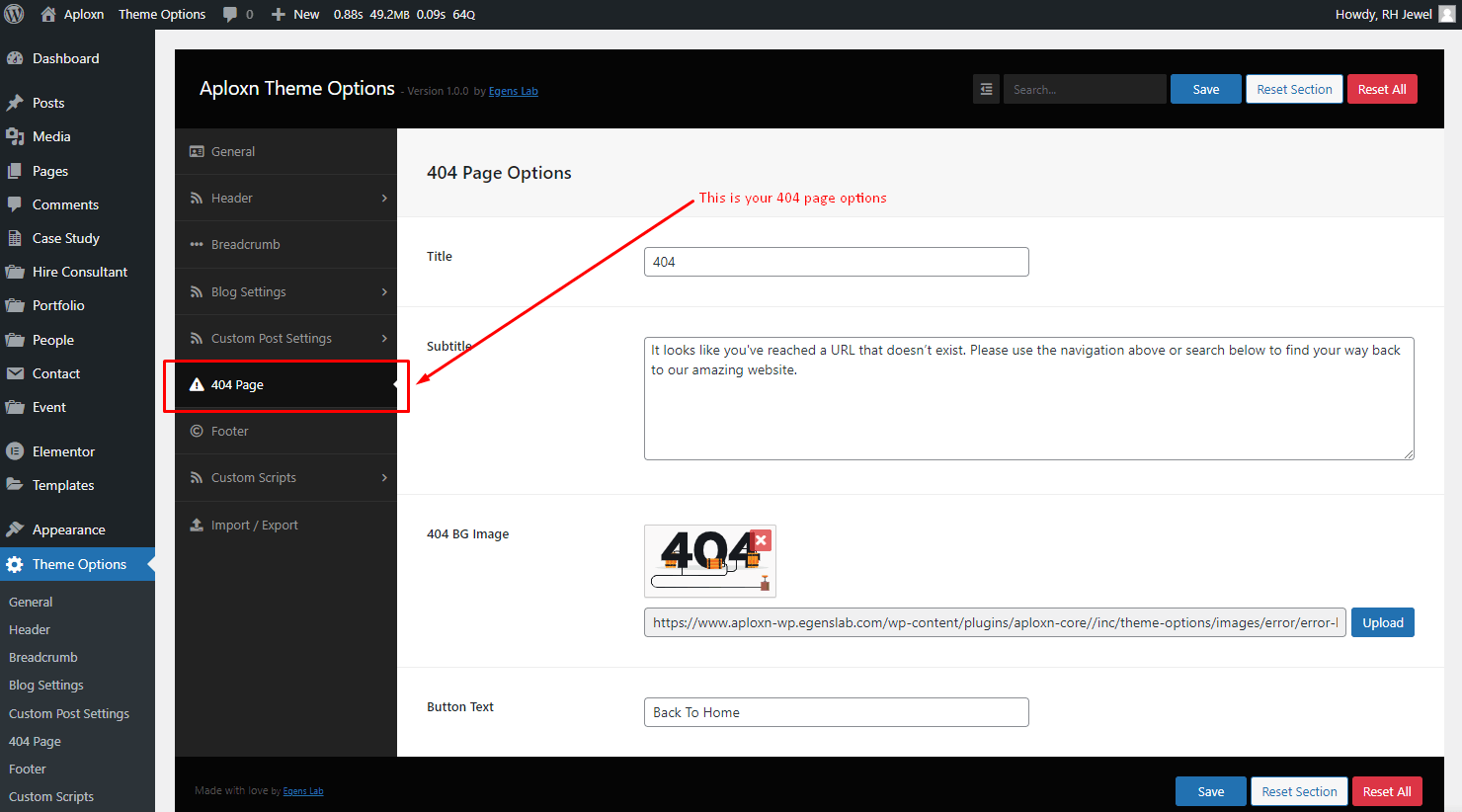The image size is (1462, 812).
Task: Click the Posts pin icon
Action: [15, 103]
